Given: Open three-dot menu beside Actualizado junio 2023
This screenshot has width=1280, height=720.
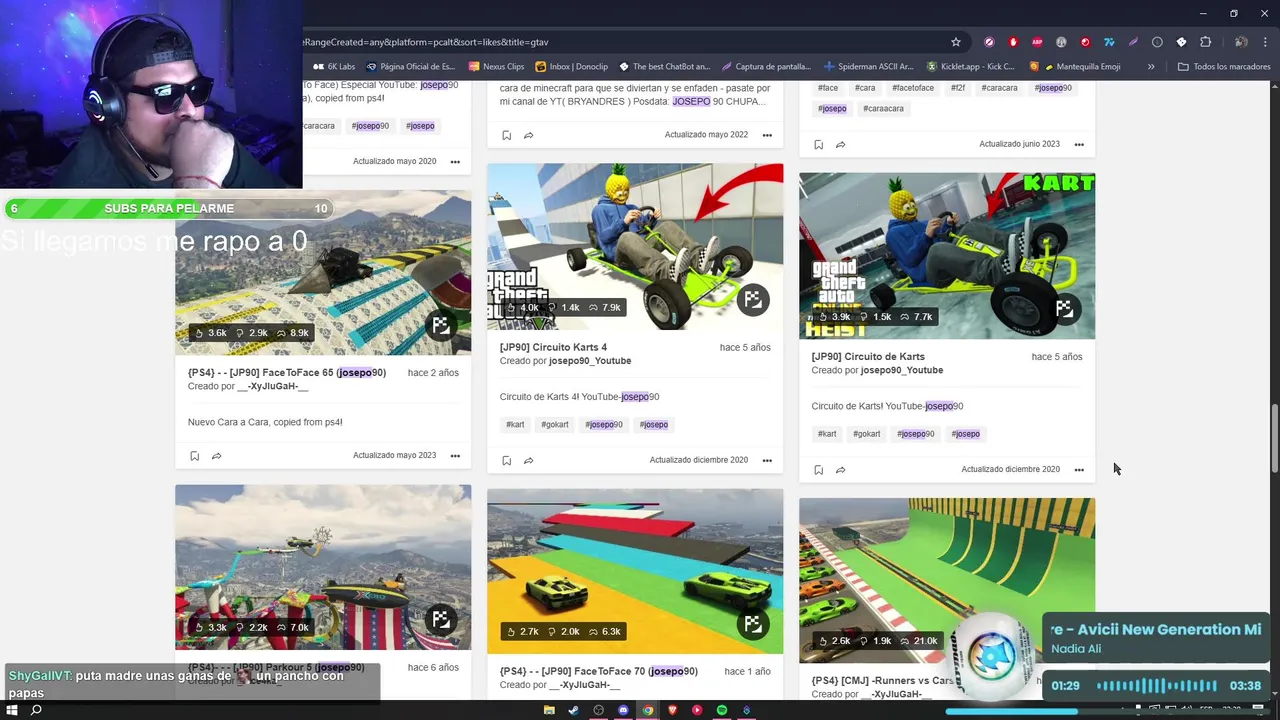Looking at the screenshot, I should pyautogui.click(x=1079, y=144).
